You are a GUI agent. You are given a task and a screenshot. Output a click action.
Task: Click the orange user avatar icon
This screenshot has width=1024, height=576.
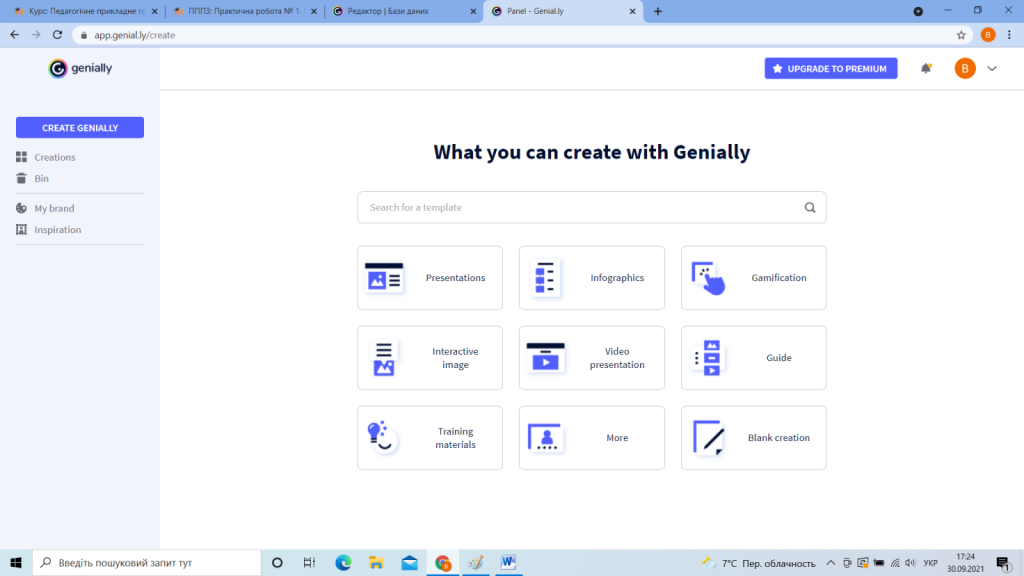[x=965, y=68]
